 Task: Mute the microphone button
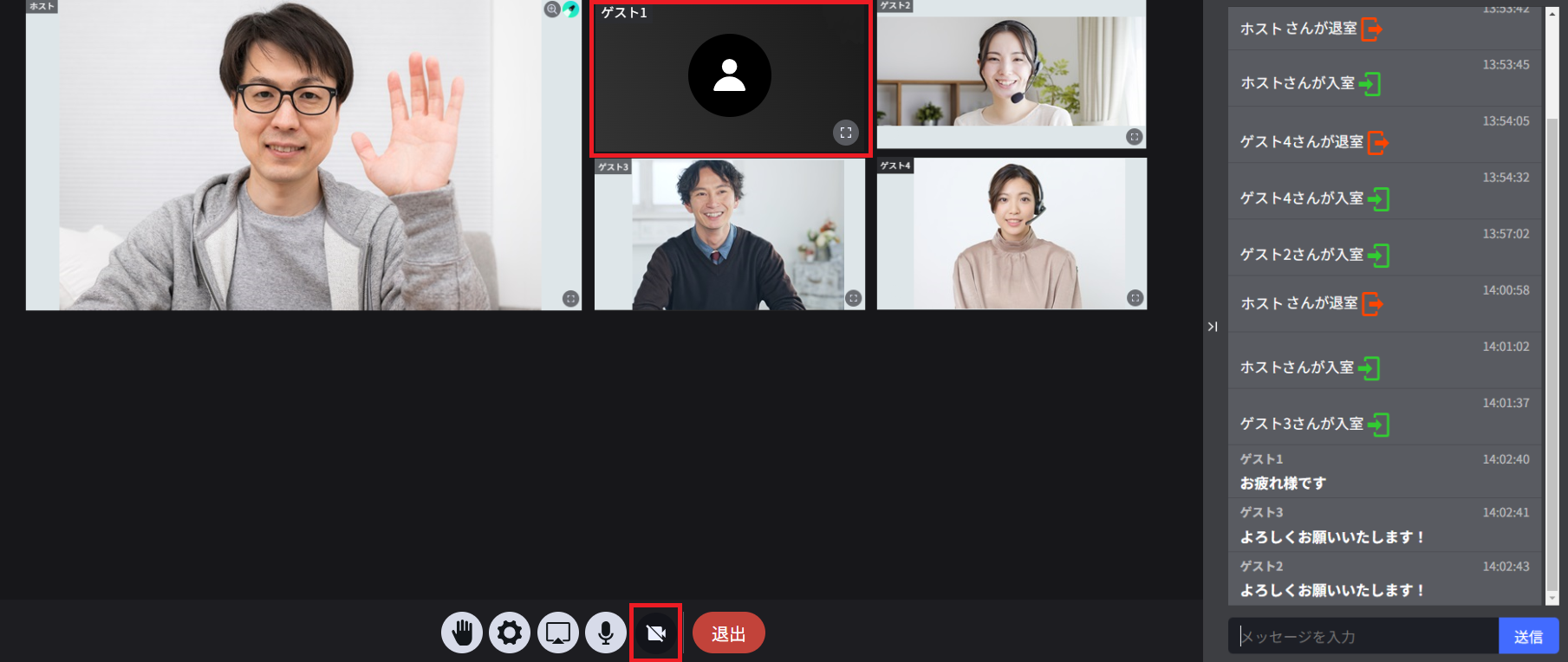[x=606, y=633]
